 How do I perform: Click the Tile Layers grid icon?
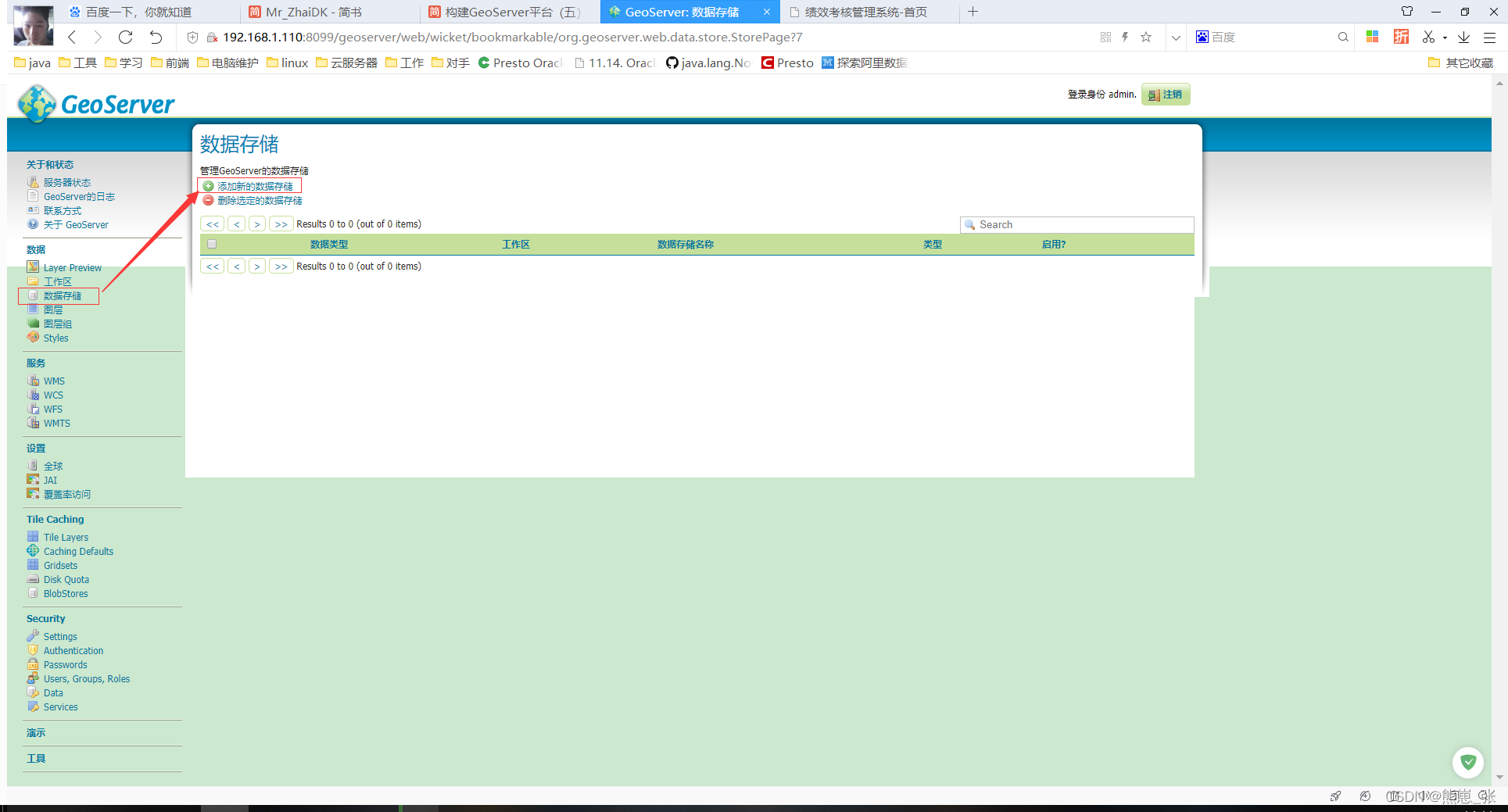33,537
